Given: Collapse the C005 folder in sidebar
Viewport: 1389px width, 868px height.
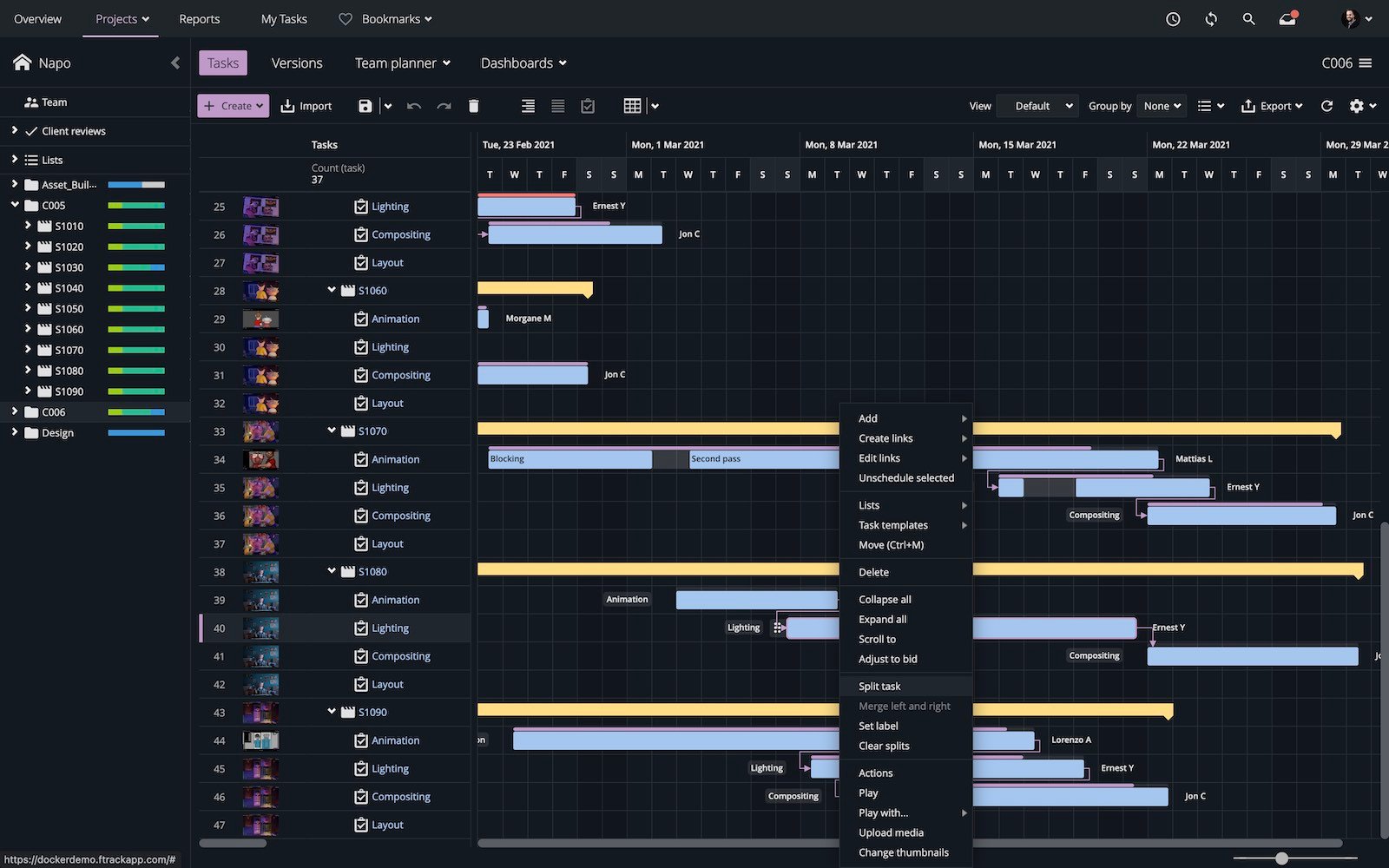Looking at the screenshot, I should pyautogui.click(x=15, y=205).
